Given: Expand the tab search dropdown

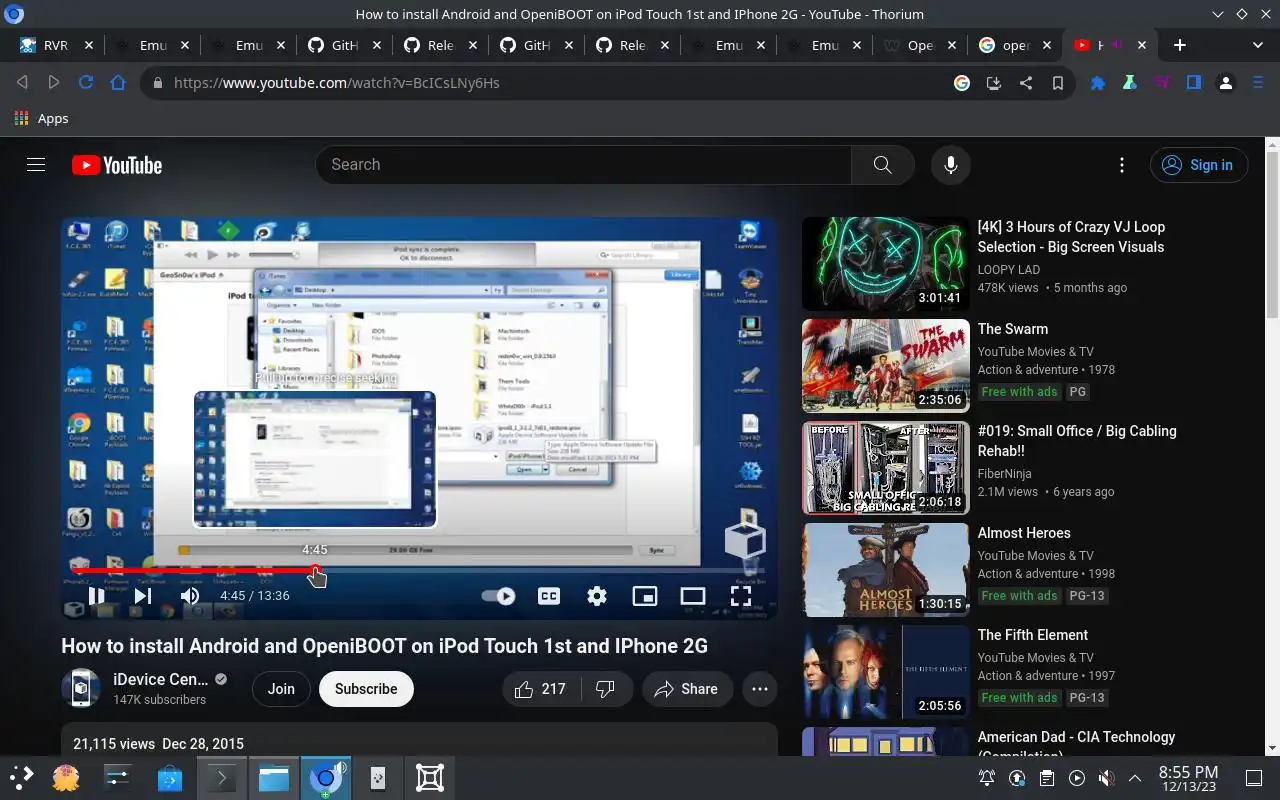Looking at the screenshot, I should click(1258, 45).
